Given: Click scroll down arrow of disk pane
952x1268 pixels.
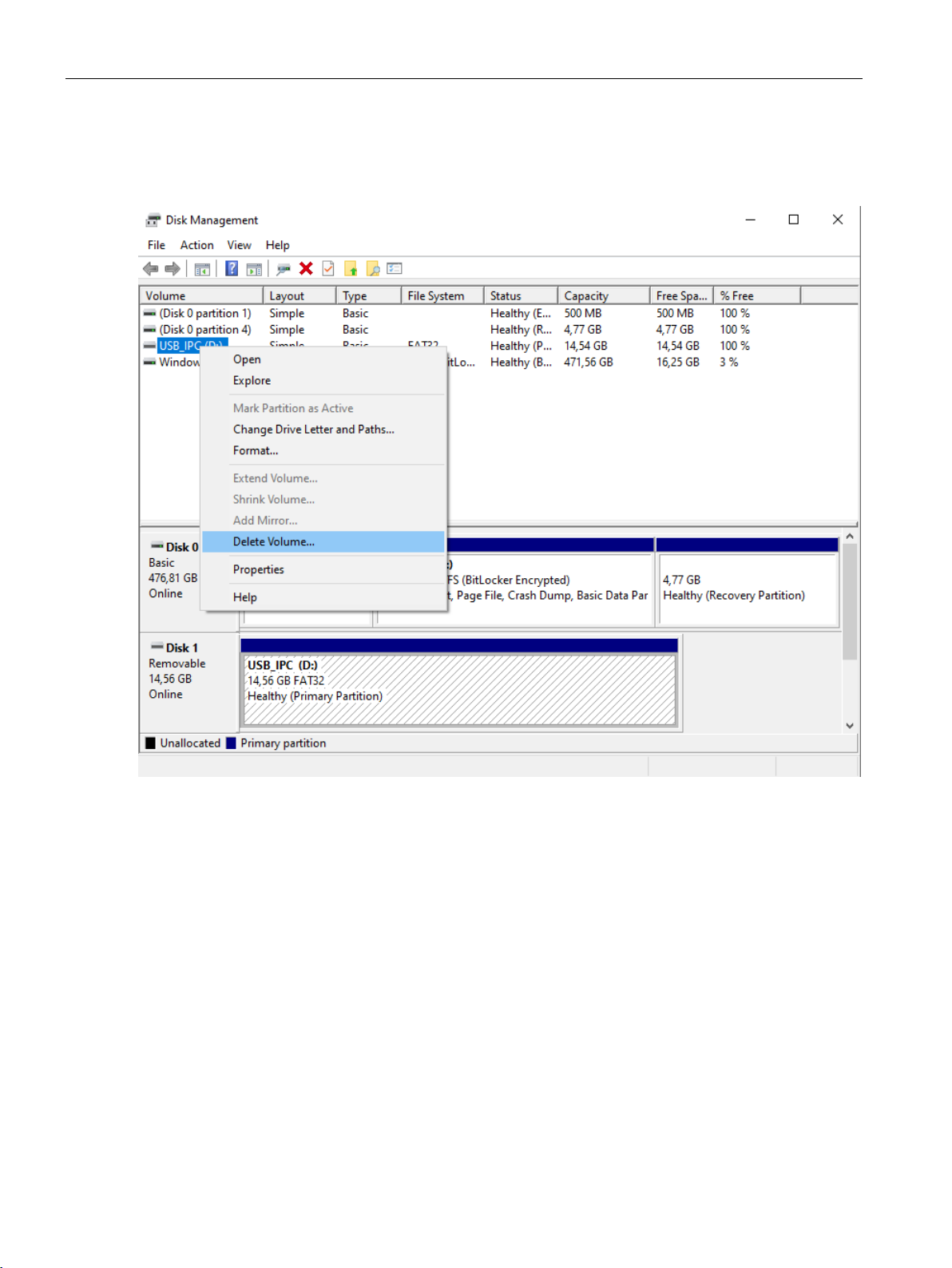Looking at the screenshot, I should pos(850,726).
